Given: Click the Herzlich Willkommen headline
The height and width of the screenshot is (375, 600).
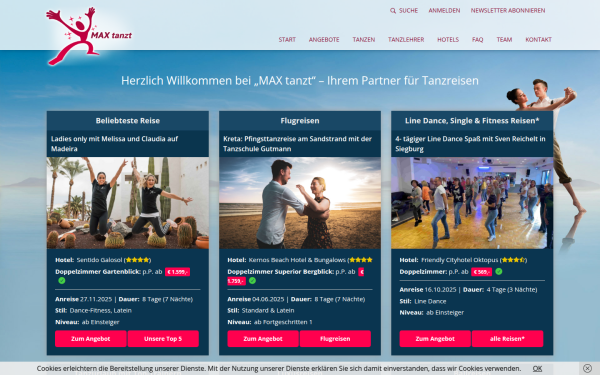Looking at the screenshot, I should click(x=300, y=80).
